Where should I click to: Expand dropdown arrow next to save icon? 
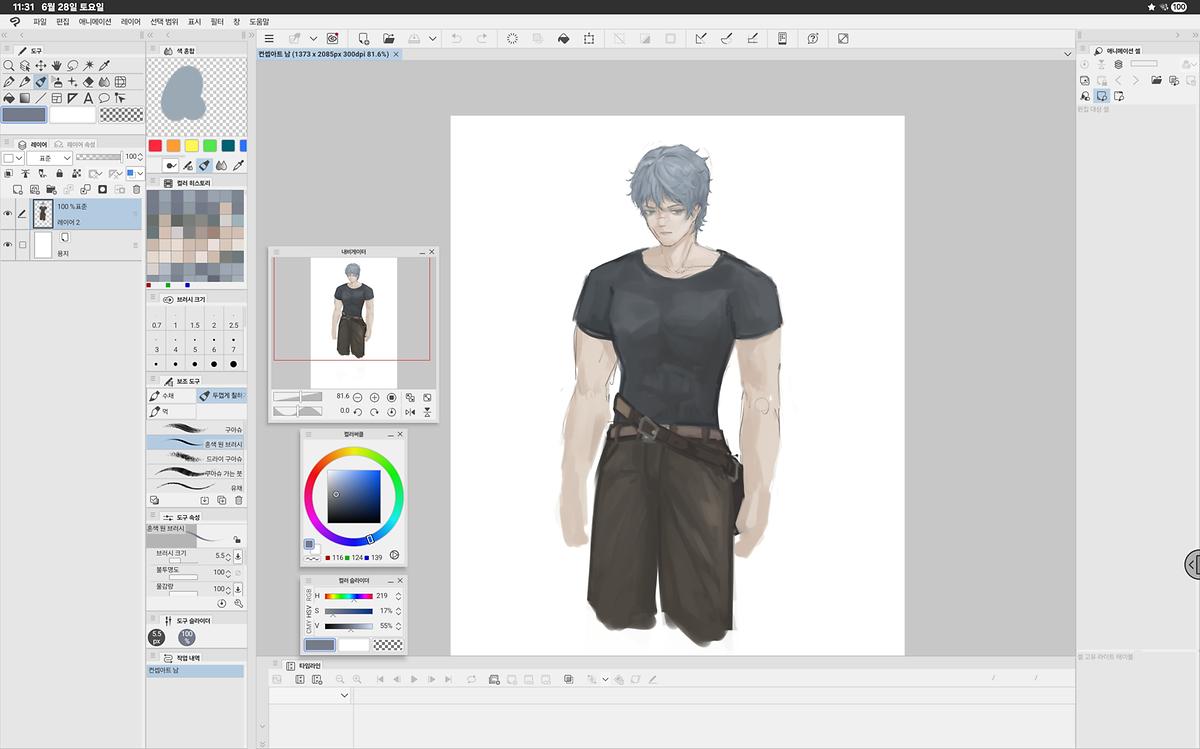coord(433,38)
